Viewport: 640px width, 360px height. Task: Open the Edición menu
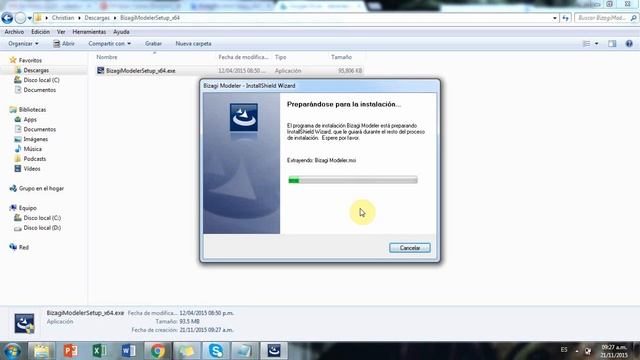pos(40,31)
